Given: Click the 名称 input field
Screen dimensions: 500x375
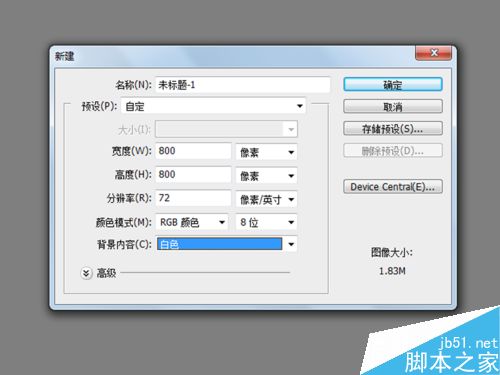Looking at the screenshot, I should click(243, 85).
